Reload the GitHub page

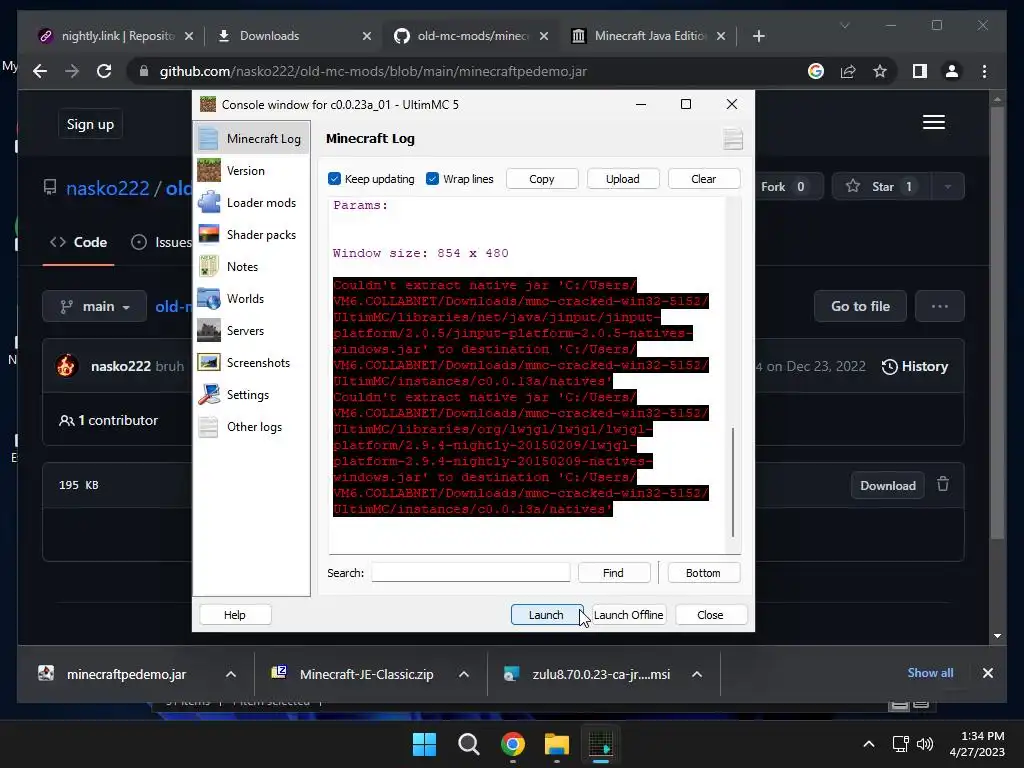click(x=104, y=71)
